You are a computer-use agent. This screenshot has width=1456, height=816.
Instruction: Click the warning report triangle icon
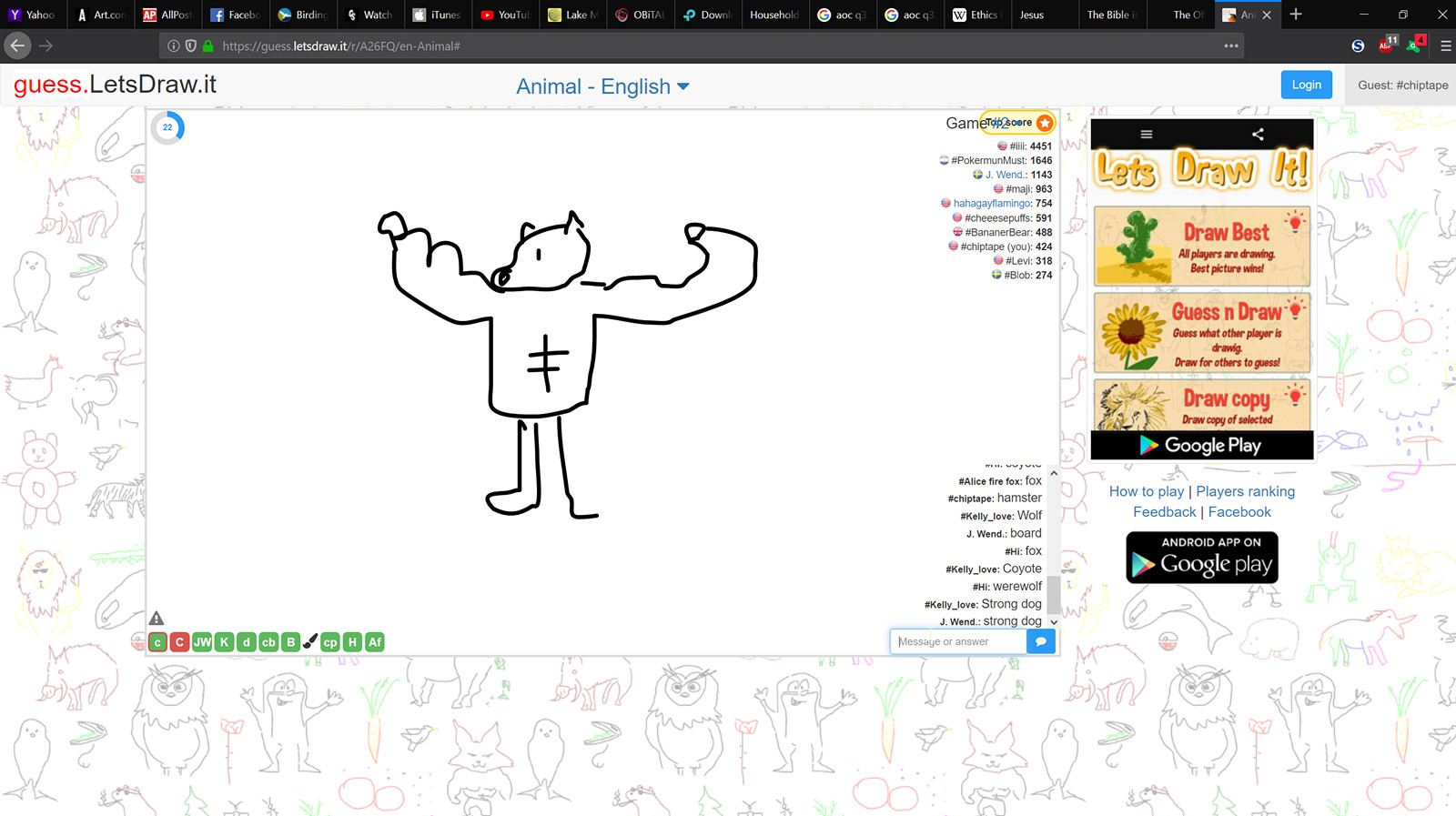tap(157, 619)
